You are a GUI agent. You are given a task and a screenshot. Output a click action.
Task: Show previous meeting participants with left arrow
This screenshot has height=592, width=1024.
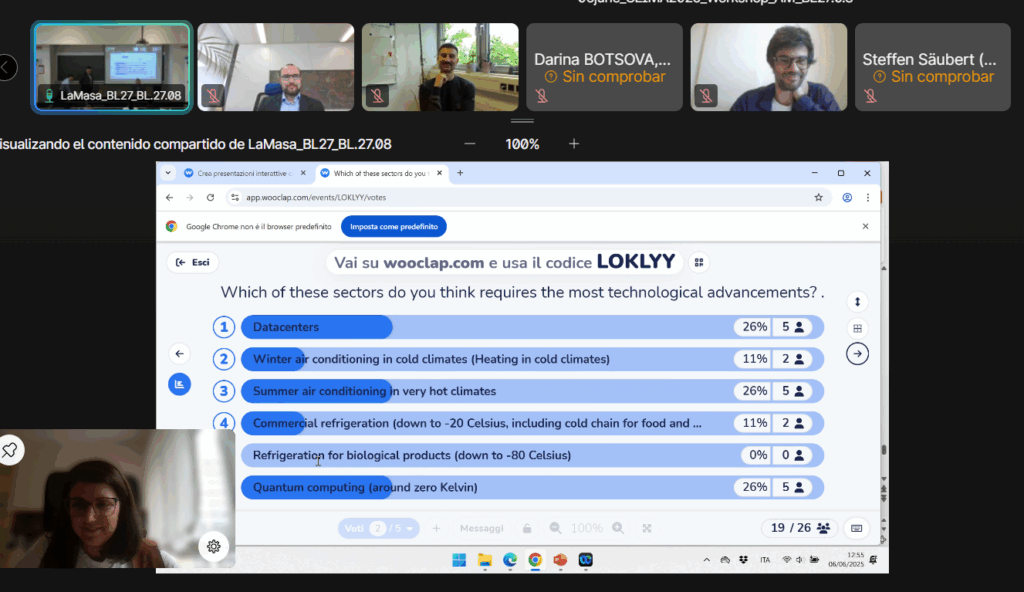[7, 67]
